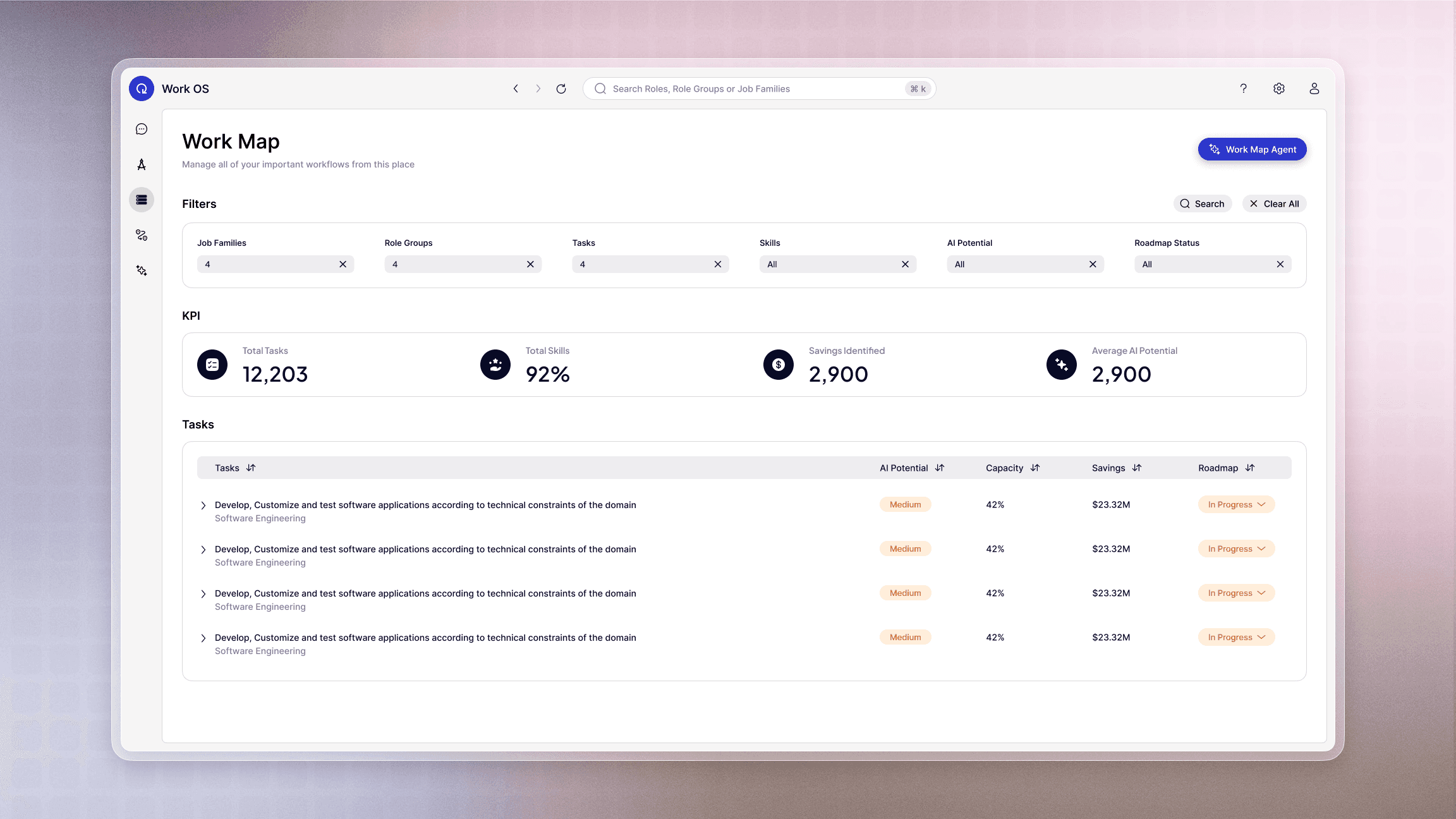This screenshot has width=1456, height=819.
Task: Clear the Job Families filter
Action: (x=343, y=264)
